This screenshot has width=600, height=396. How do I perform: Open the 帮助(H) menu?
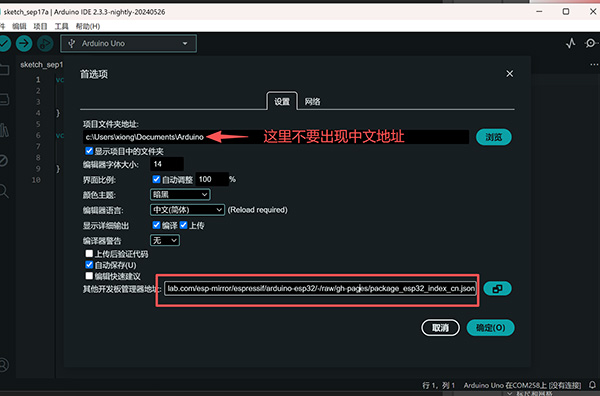[88, 26]
